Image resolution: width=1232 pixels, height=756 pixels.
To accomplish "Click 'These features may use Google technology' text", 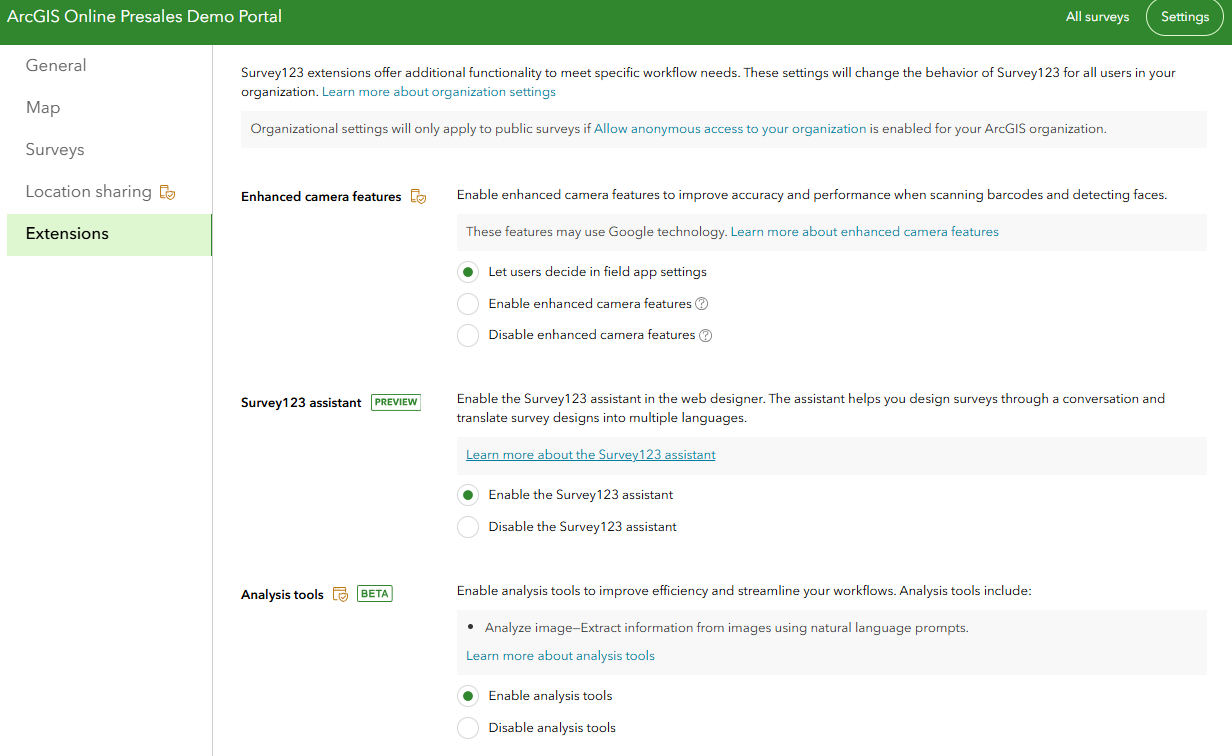I will pyautogui.click(x=596, y=232).
